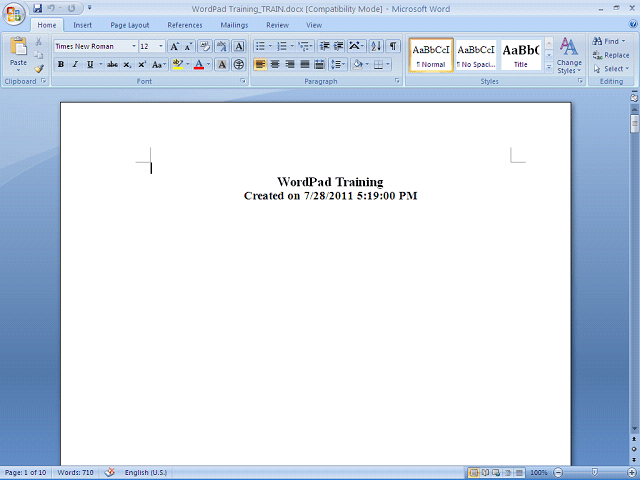Open the Page Layout tab
The width and height of the screenshot is (640, 480).
click(130, 25)
